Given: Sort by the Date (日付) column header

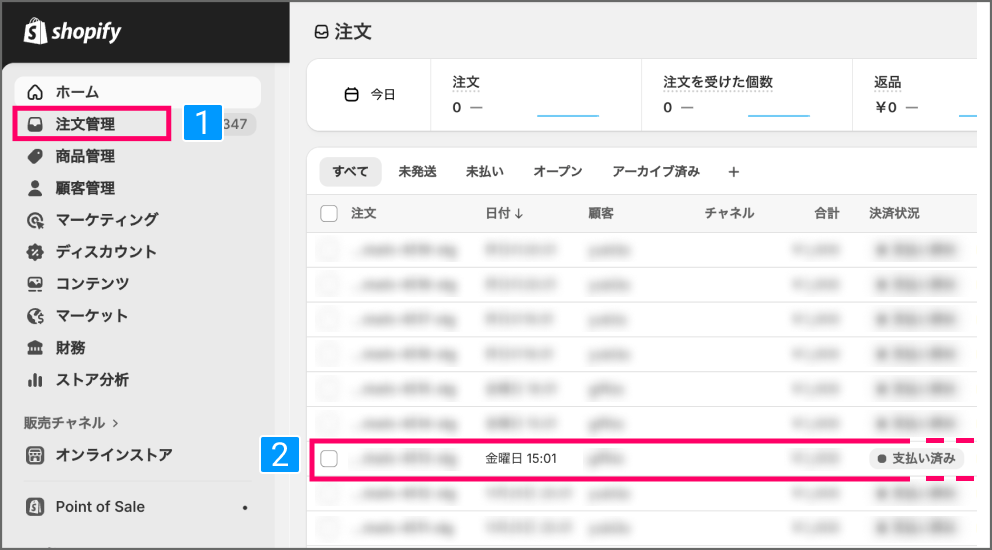Looking at the screenshot, I should pyautogui.click(x=505, y=213).
